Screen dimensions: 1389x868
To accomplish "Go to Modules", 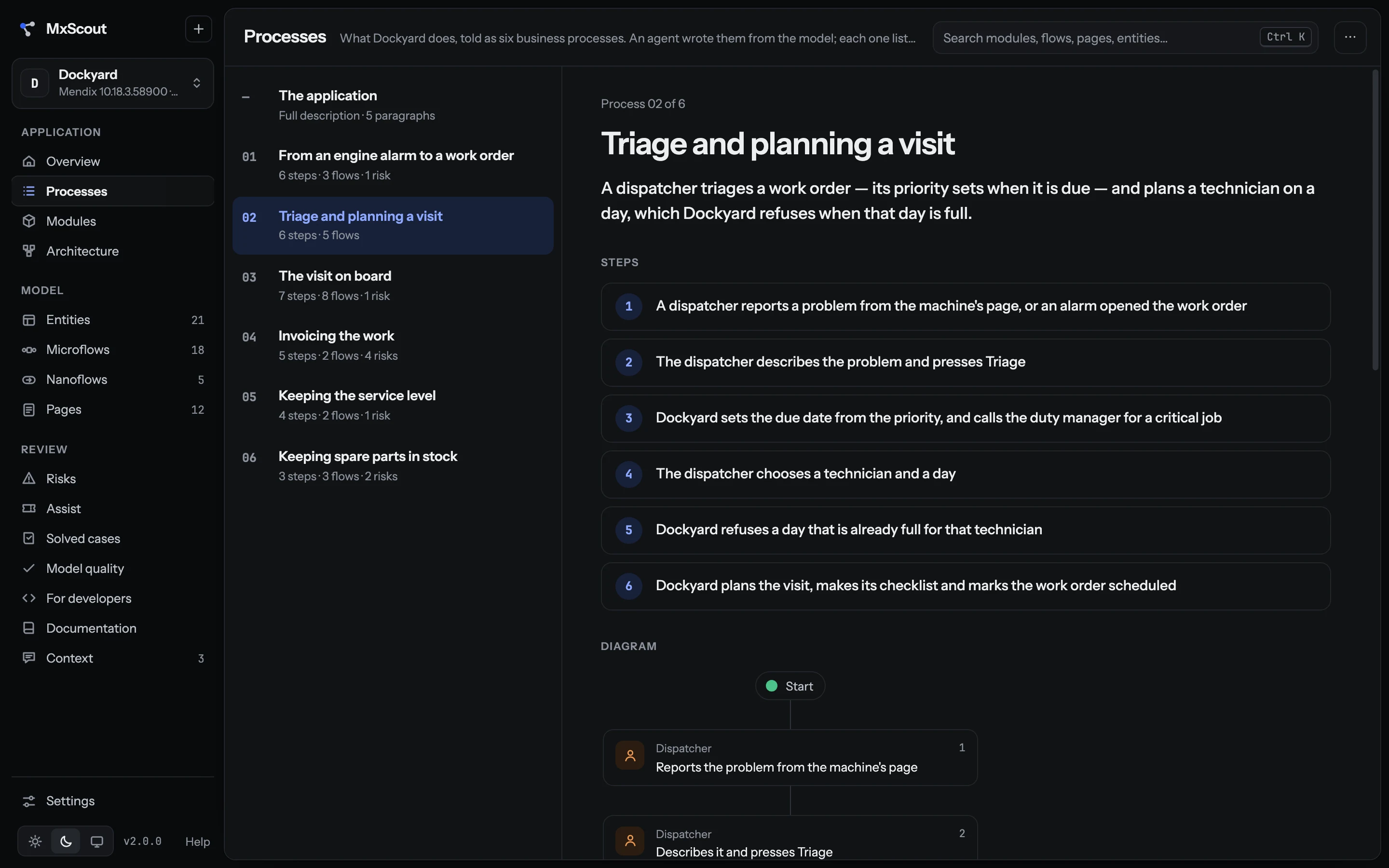I will click(x=112, y=221).
